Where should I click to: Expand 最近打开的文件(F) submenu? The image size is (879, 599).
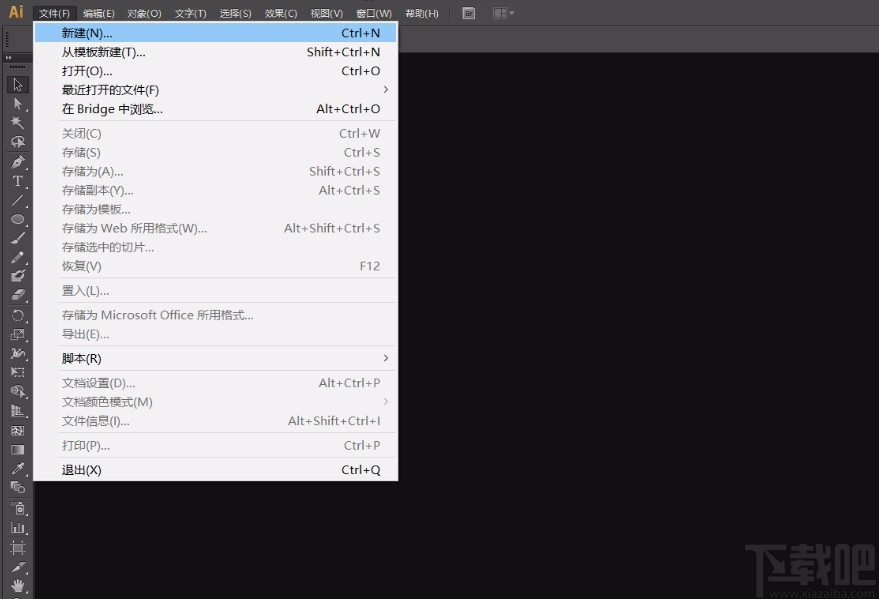tap(215, 90)
